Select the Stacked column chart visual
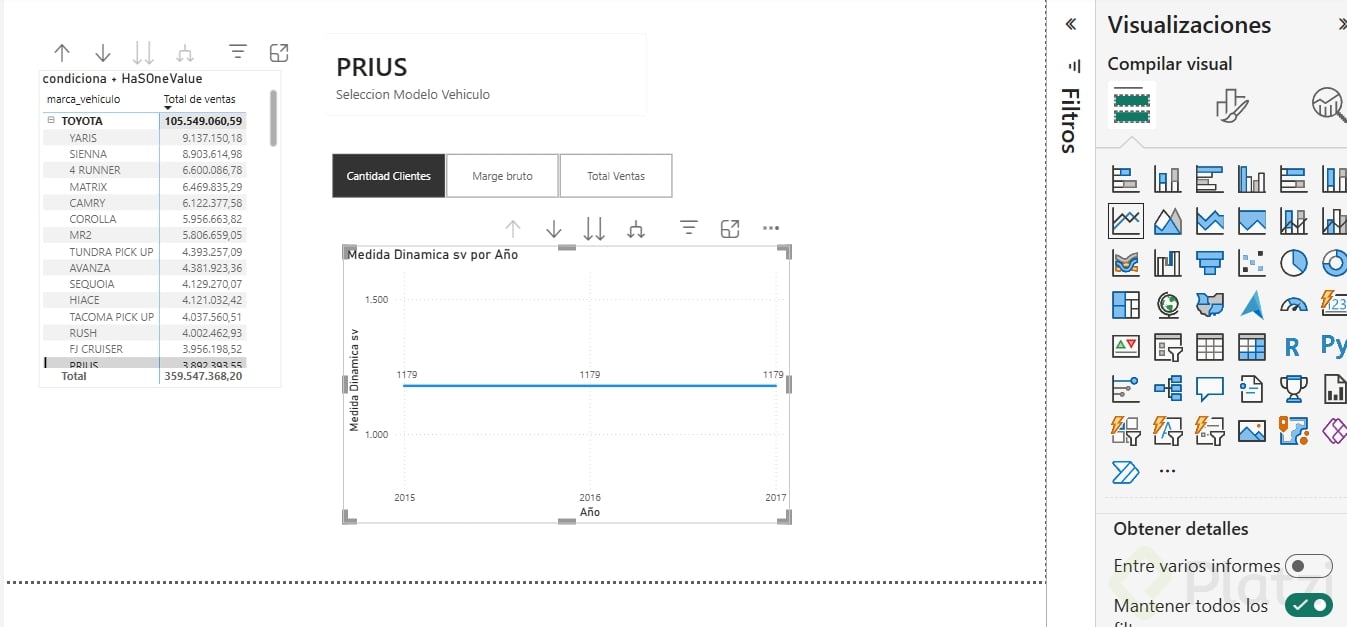The height and width of the screenshot is (627, 1347). pos(1168,179)
